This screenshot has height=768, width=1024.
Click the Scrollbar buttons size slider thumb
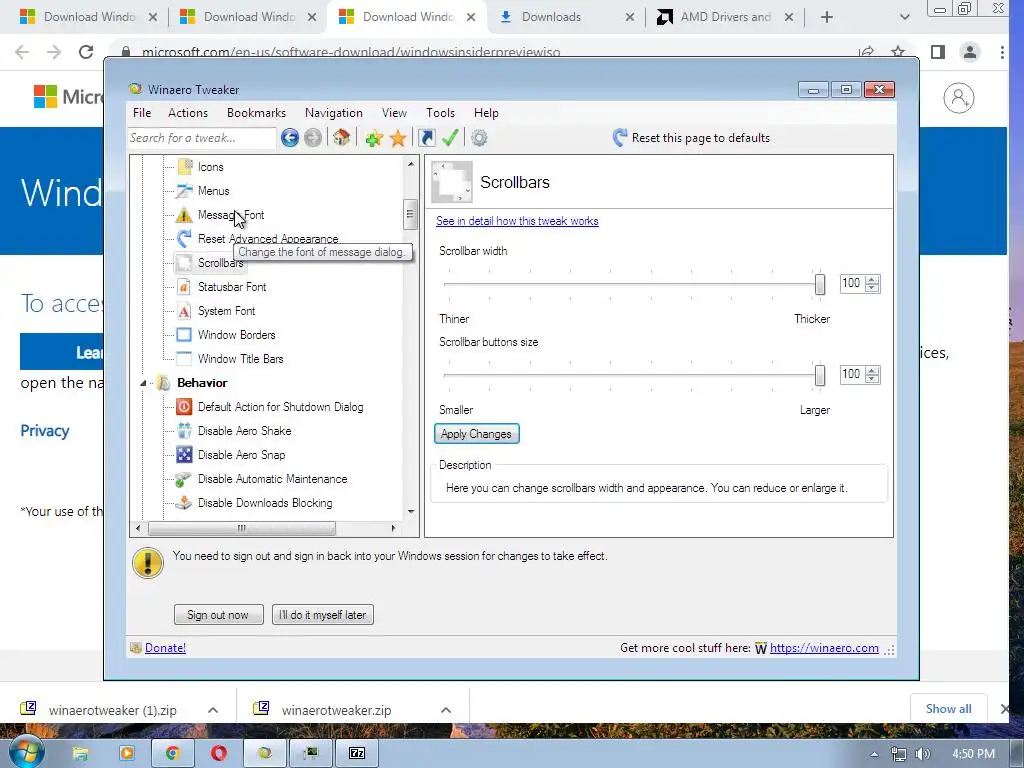820,375
